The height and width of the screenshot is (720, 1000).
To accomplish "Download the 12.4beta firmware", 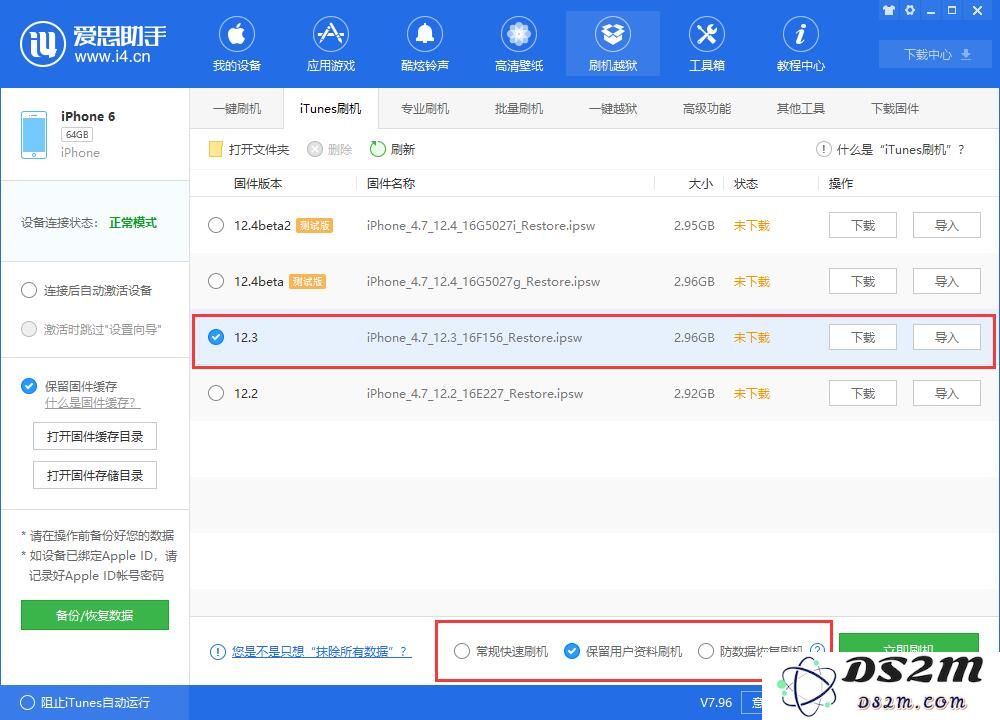I will pyautogui.click(x=863, y=281).
